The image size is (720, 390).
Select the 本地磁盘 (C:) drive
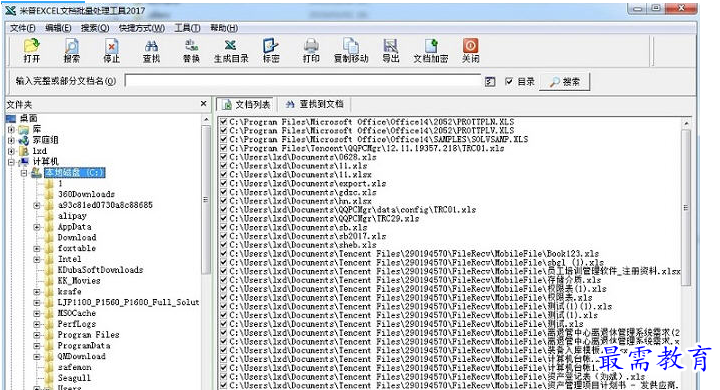(74, 173)
